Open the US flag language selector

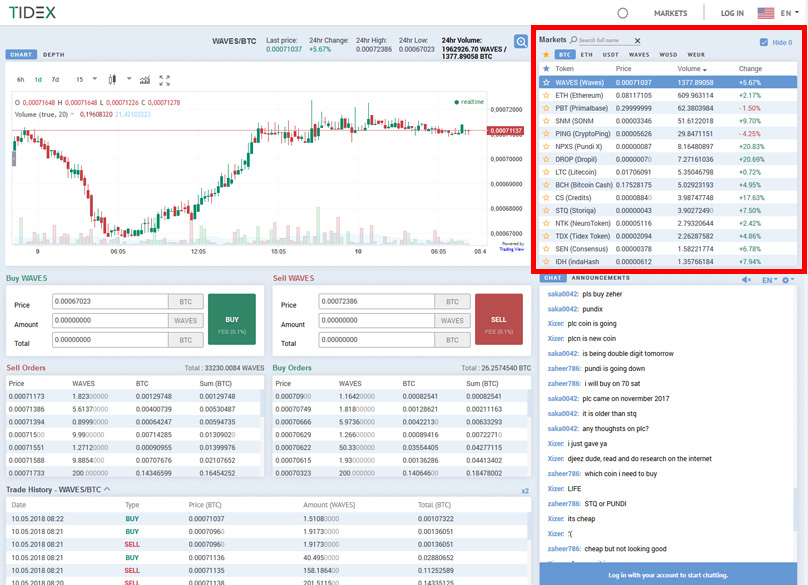(766, 13)
